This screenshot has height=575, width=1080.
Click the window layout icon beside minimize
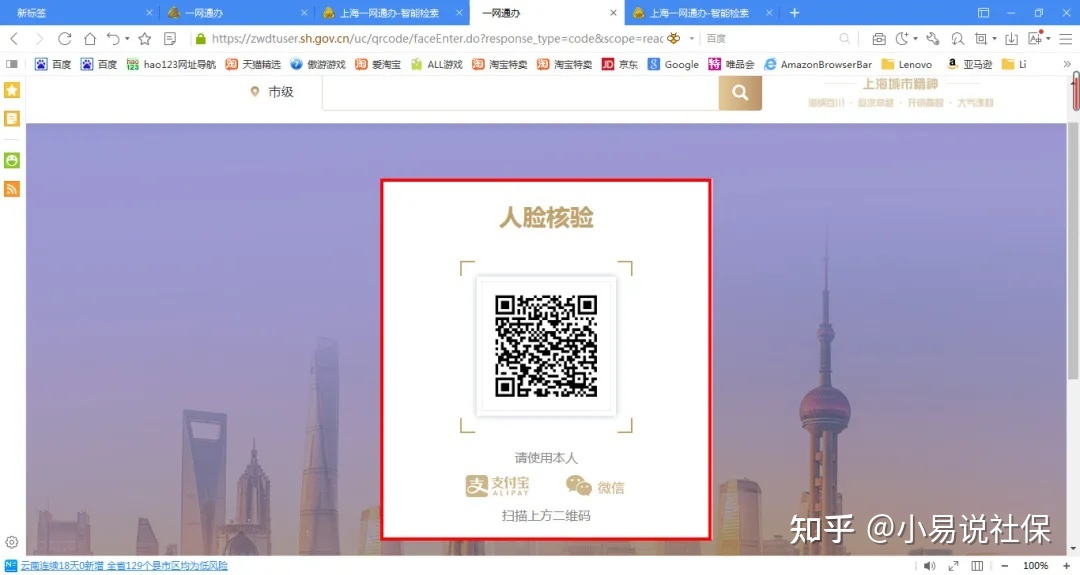pyautogui.click(x=983, y=12)
